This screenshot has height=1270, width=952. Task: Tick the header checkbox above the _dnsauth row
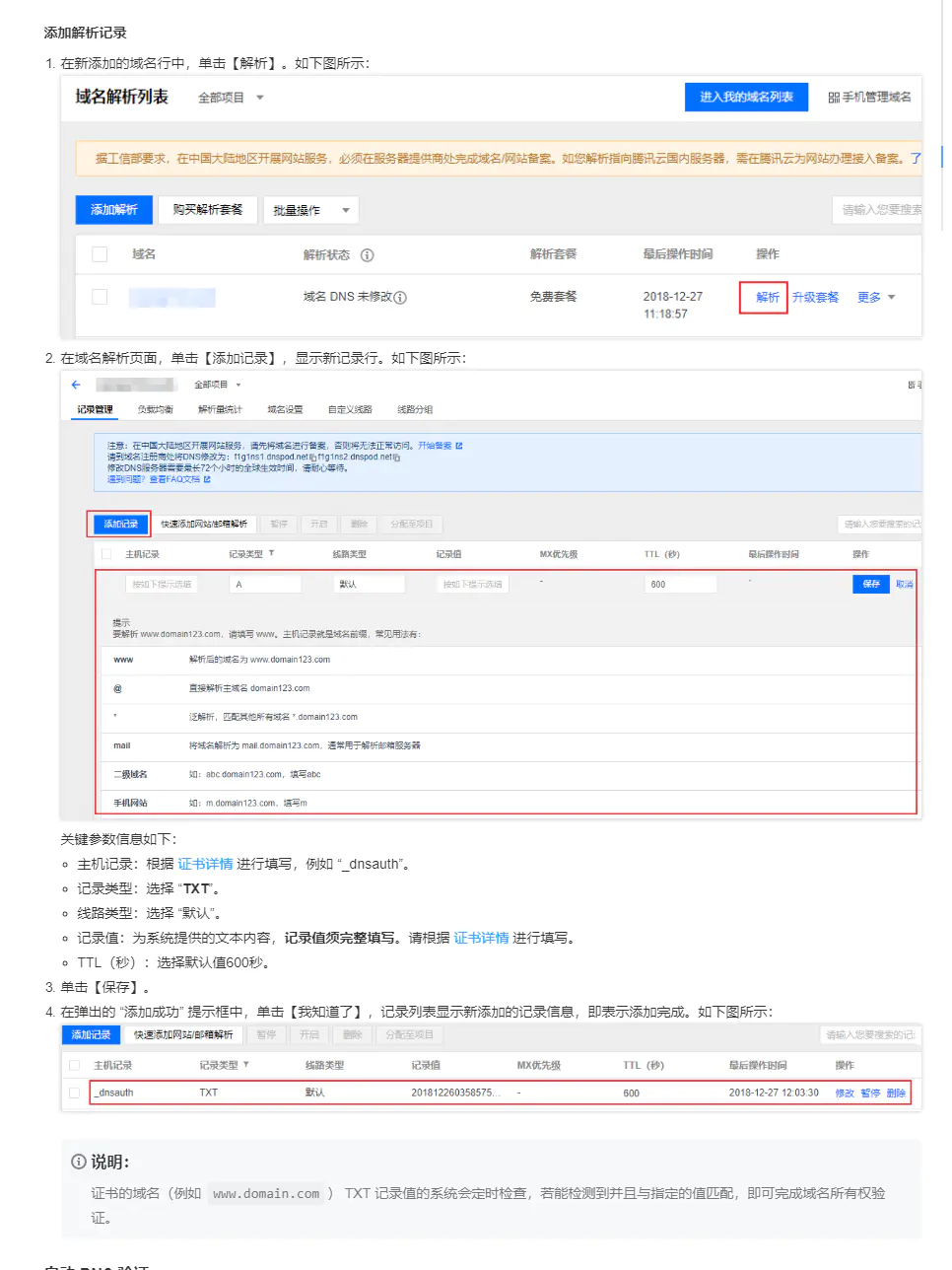(74, 1065)
